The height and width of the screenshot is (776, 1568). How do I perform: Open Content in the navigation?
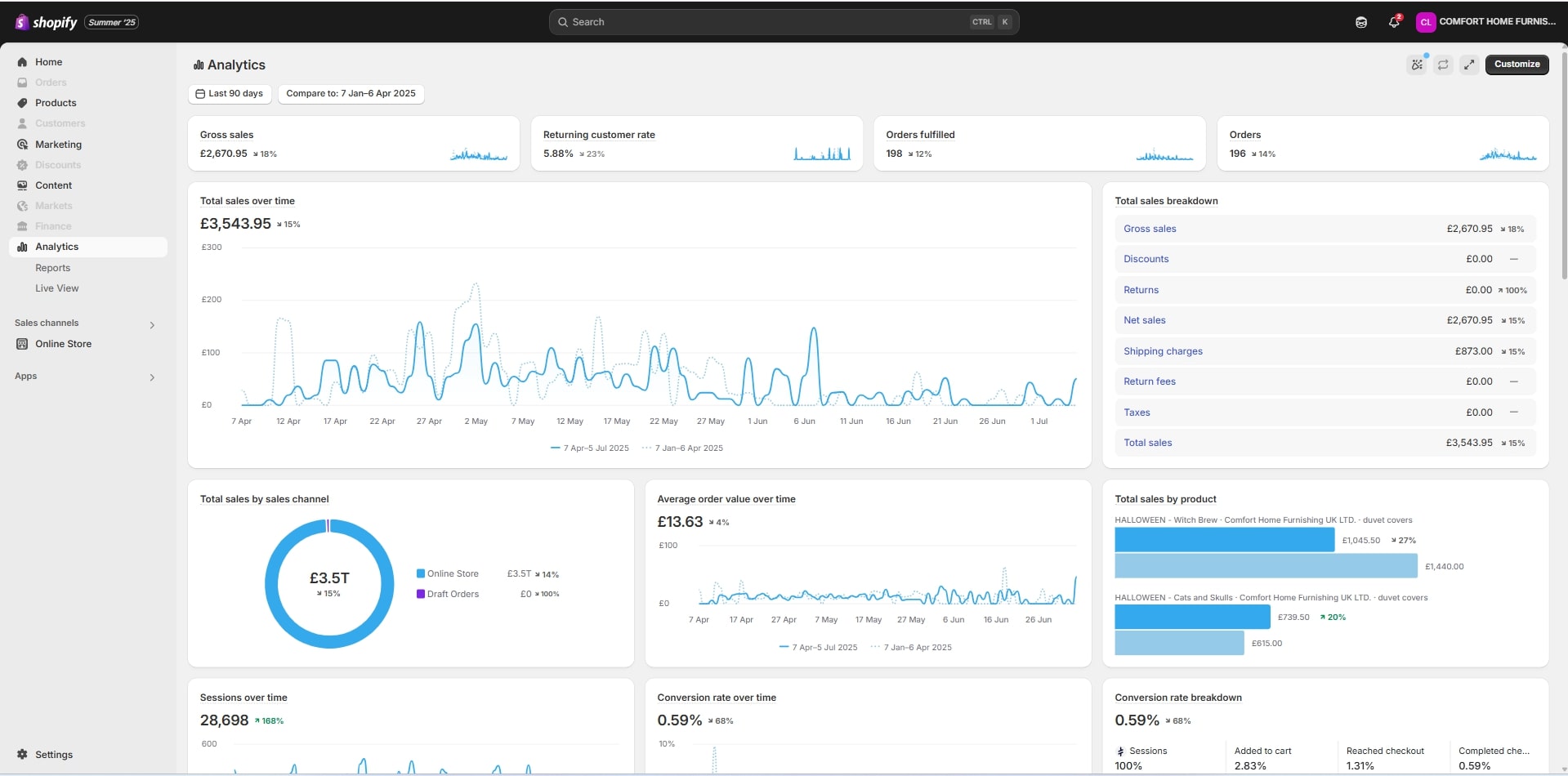[53, 185]
